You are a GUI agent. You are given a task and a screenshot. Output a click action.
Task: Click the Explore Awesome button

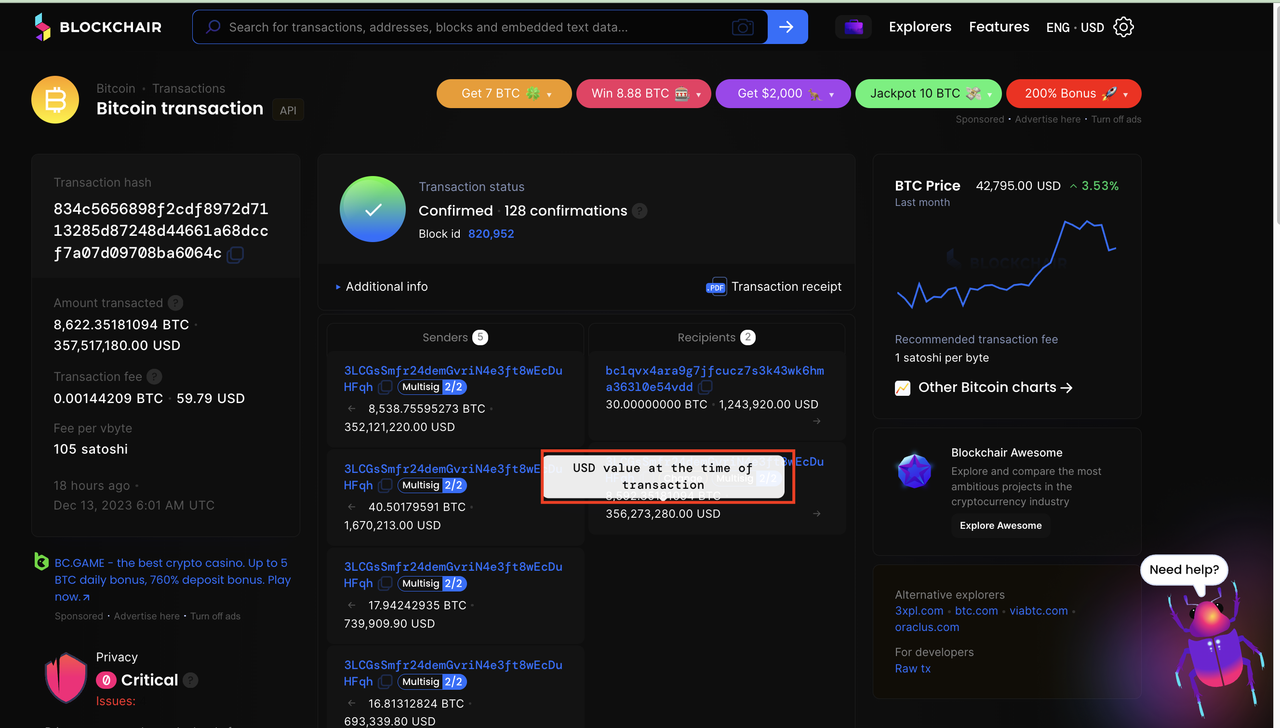click(x=1001, y=526)
